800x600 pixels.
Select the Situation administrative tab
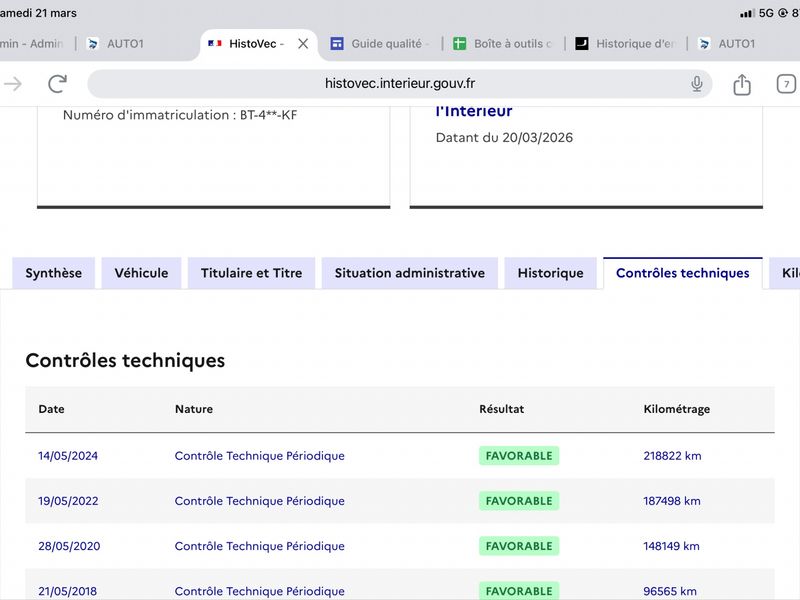pos(410,273)
